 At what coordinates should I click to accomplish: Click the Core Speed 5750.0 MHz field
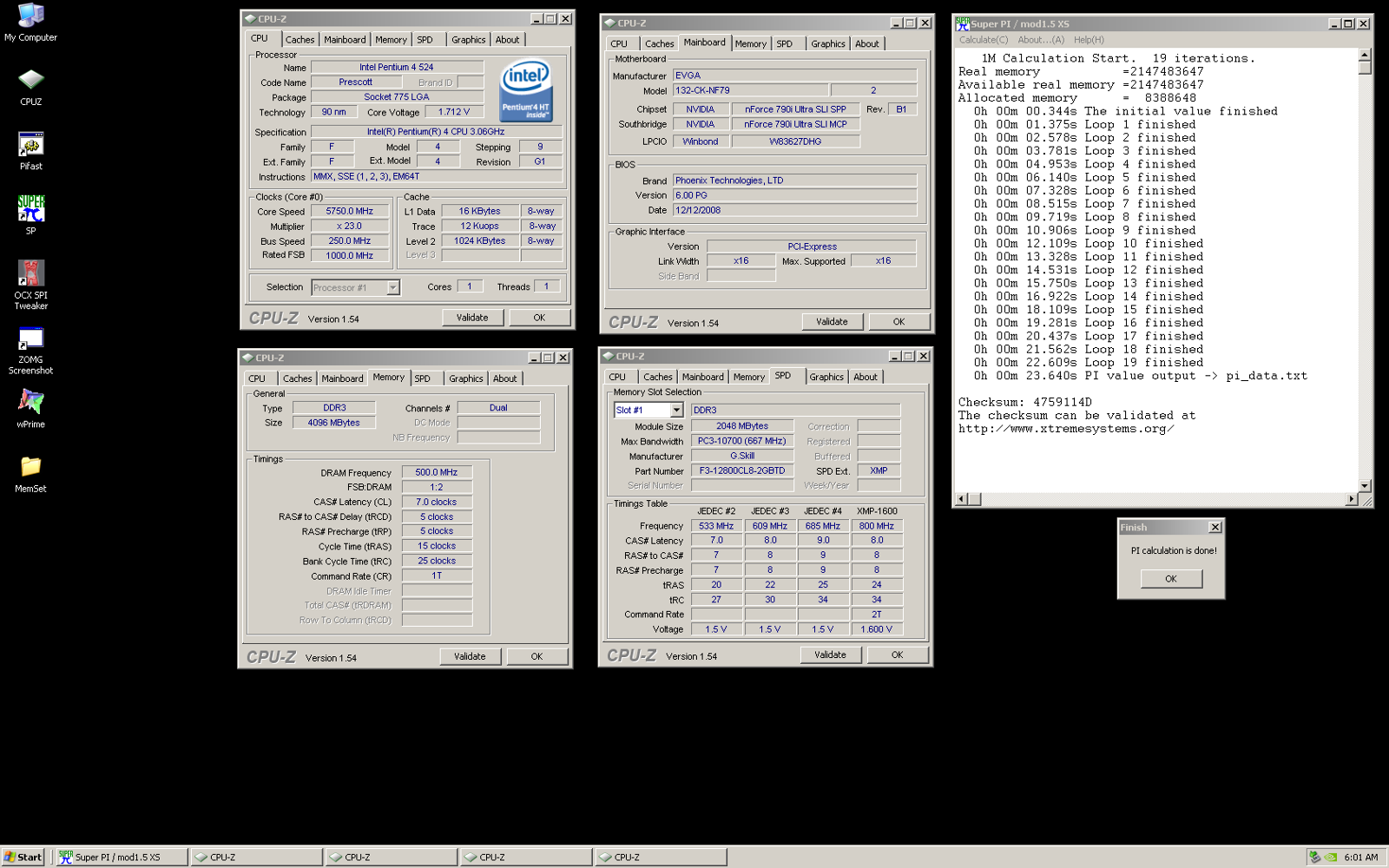pyautogui.click(x=349, y=211)
